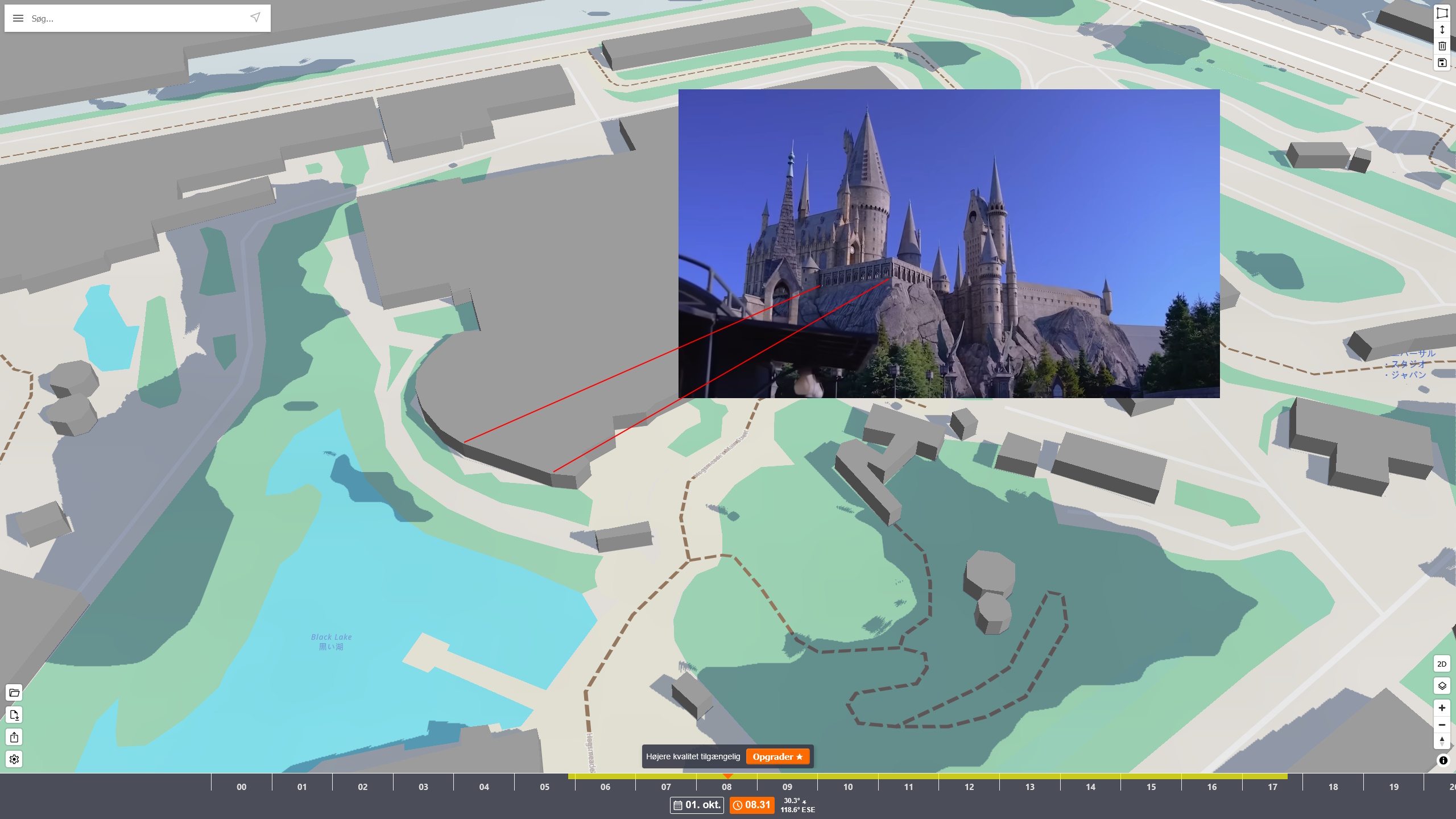Click the Opgrader upgrade button

[777, 757]
